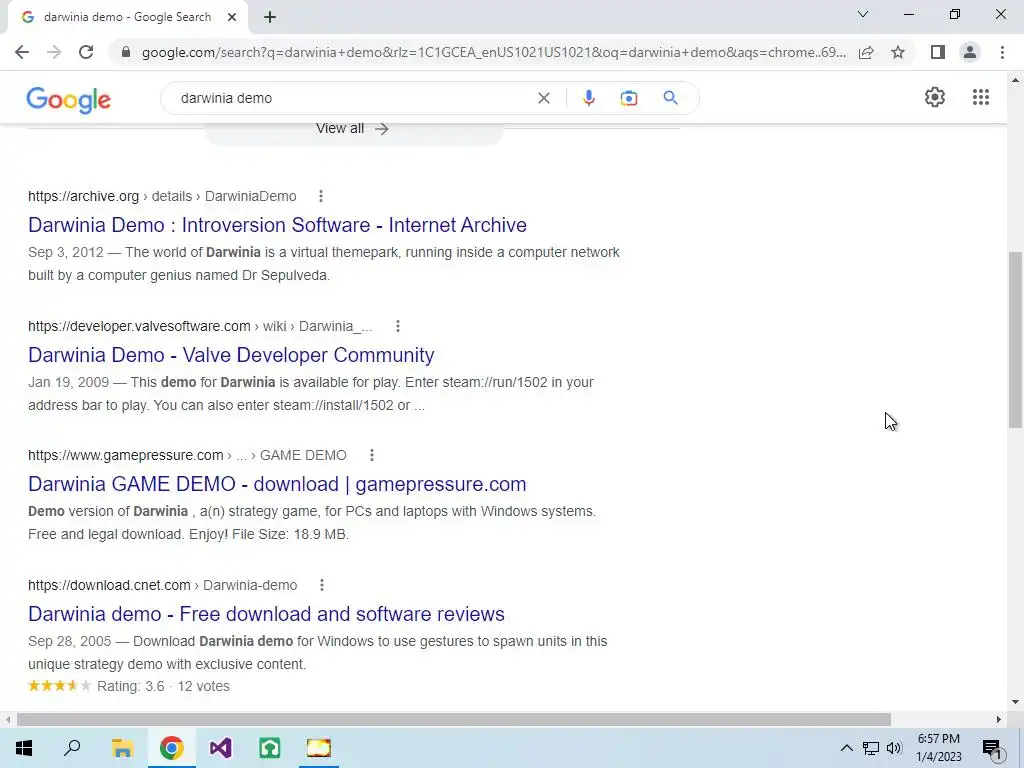Open Visual Studio from taskbar
This screenshot has height=768, width=1024.
point(221,748)
